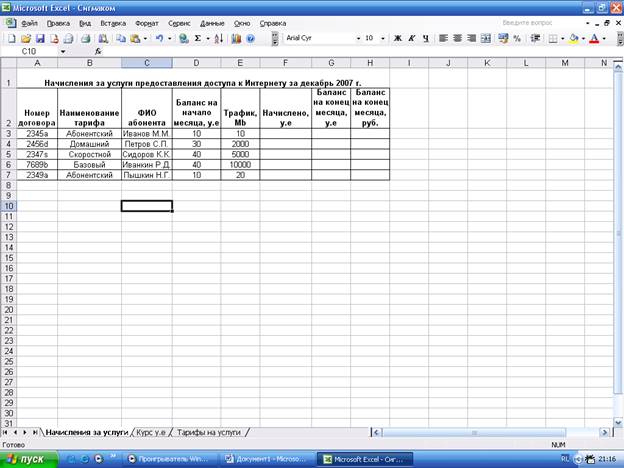Switch to Проигрыватель Windows taskbar button
The height and width of the screenshot is (468, 624).
click(x=172, y=459)
